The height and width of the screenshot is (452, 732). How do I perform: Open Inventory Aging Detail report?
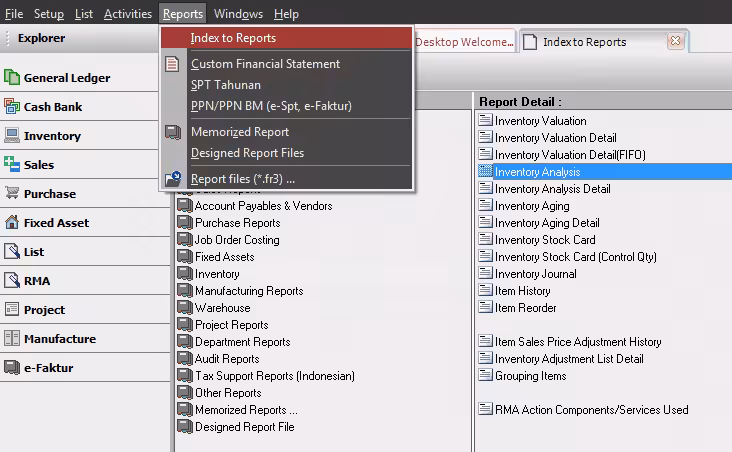point(547,223)
